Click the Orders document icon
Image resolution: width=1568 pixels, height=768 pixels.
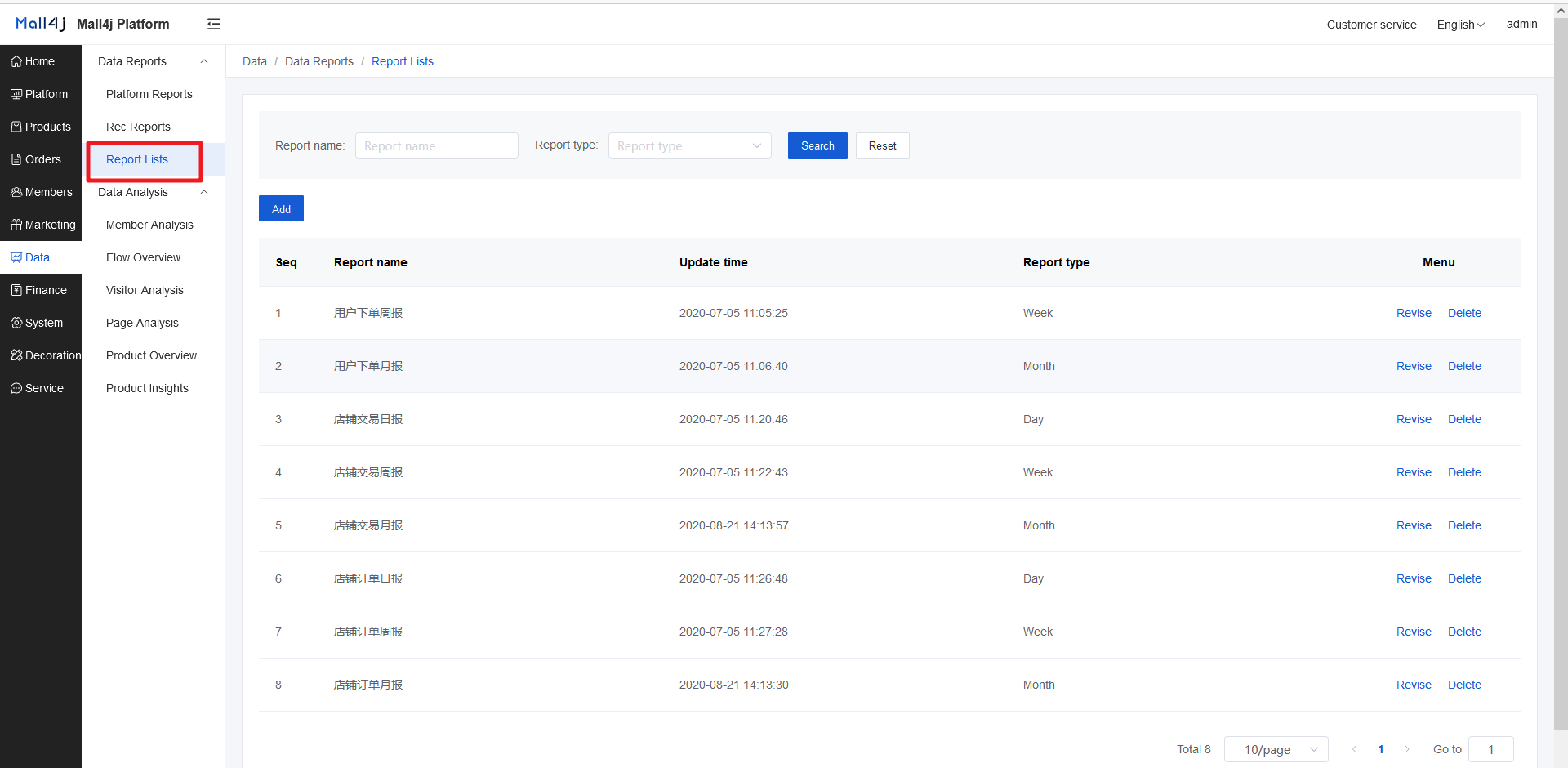point(16,159)
